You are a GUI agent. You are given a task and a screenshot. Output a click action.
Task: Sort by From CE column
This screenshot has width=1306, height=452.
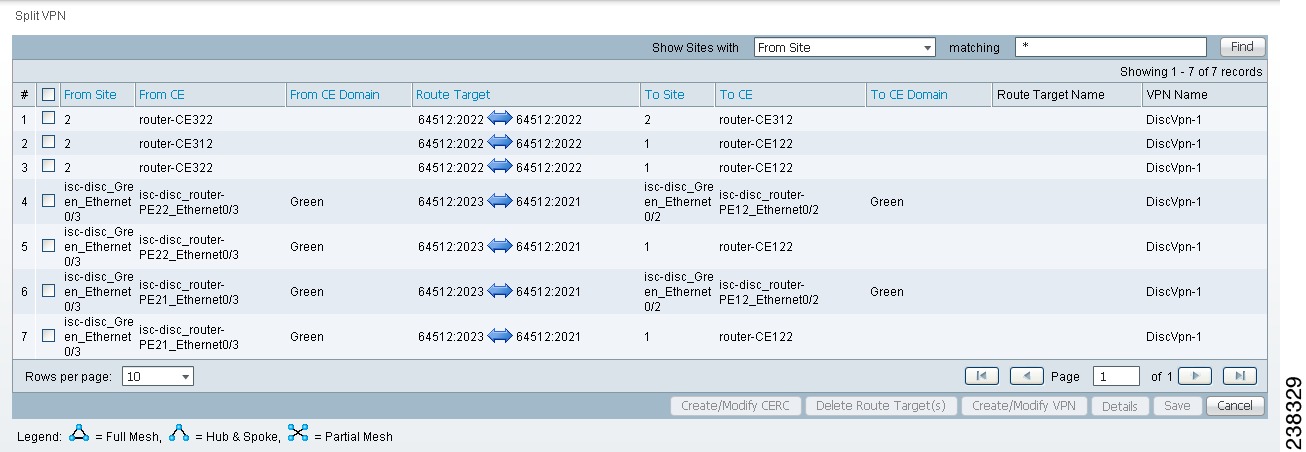pos(162,95)
